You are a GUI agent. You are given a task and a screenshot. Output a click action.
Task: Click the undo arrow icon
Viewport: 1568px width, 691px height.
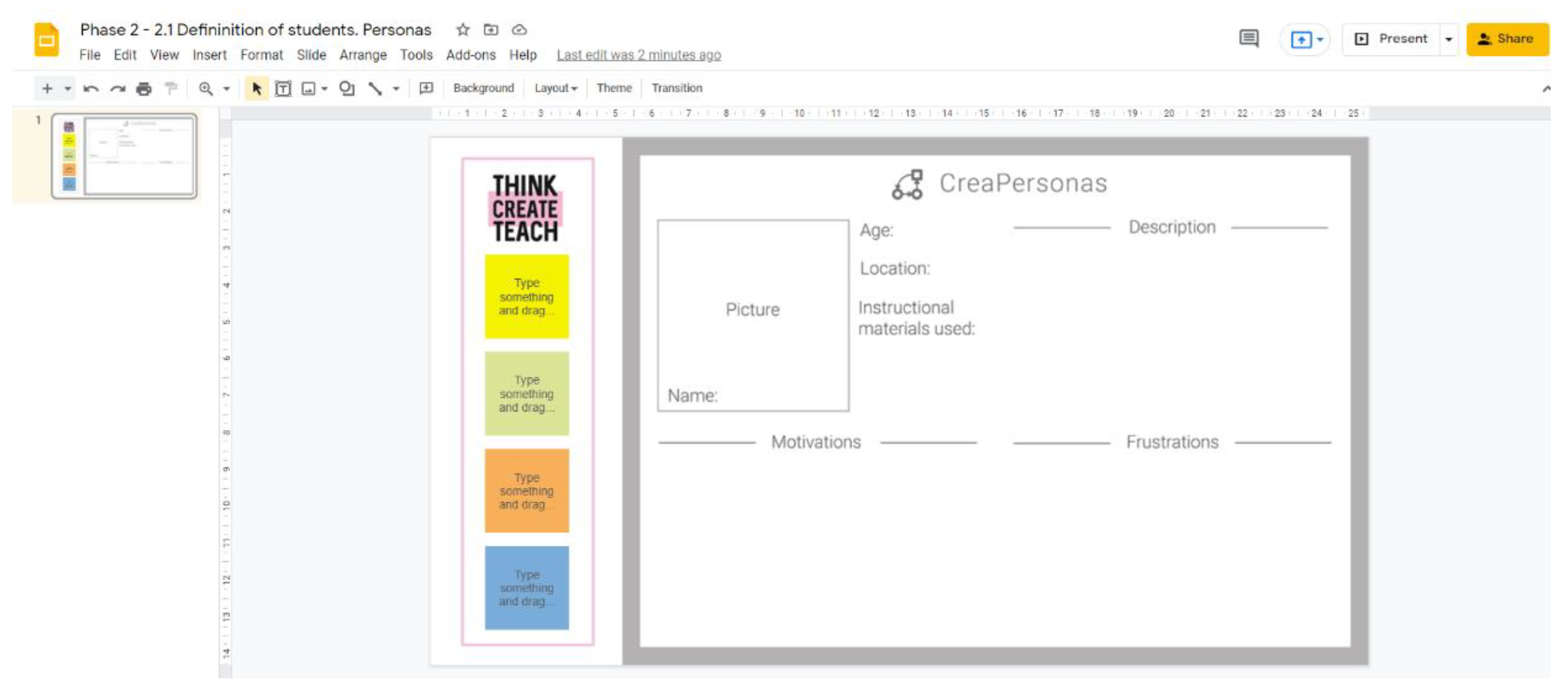[91, 89]
